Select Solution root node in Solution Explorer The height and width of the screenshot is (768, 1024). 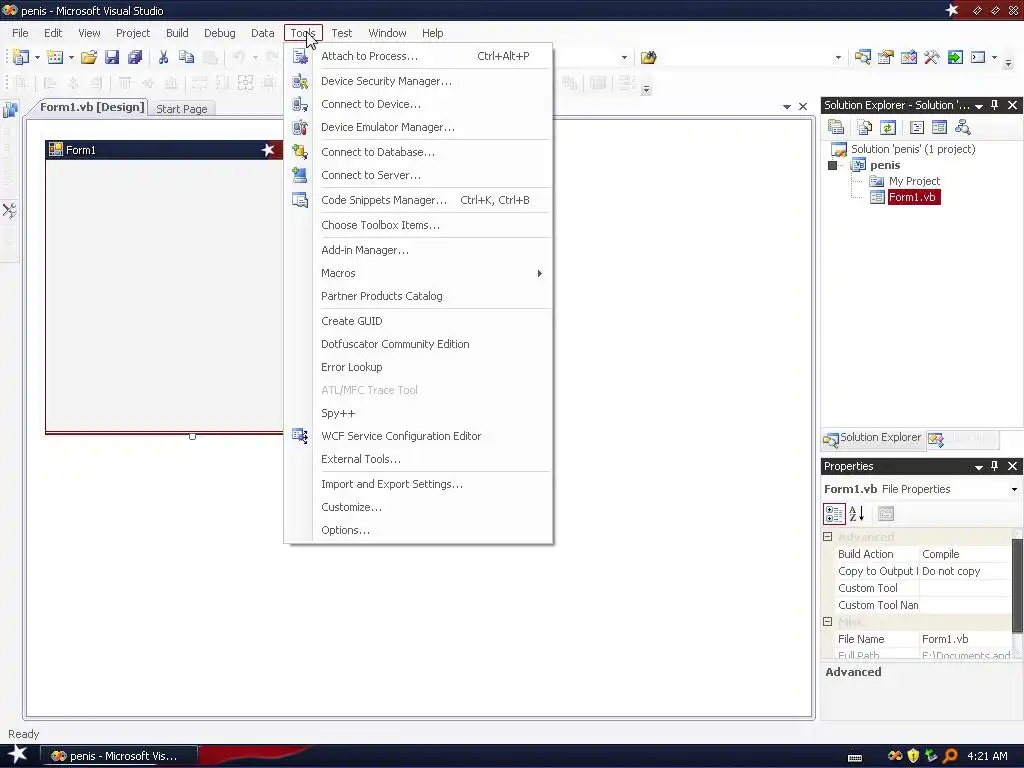tap(913, 149)
